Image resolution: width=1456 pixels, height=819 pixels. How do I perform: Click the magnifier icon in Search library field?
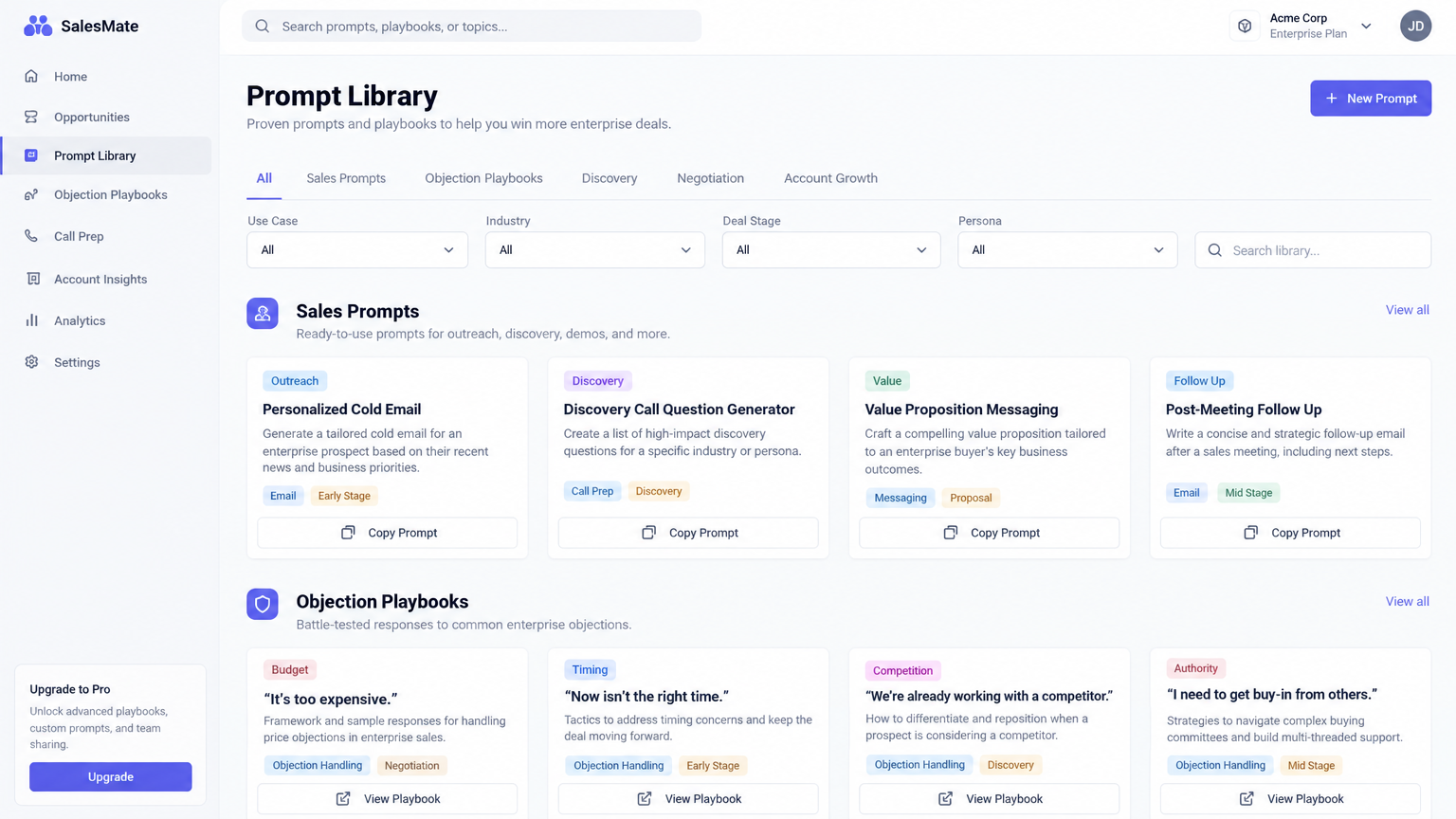pyautogui.click(x=1214, y=250)
